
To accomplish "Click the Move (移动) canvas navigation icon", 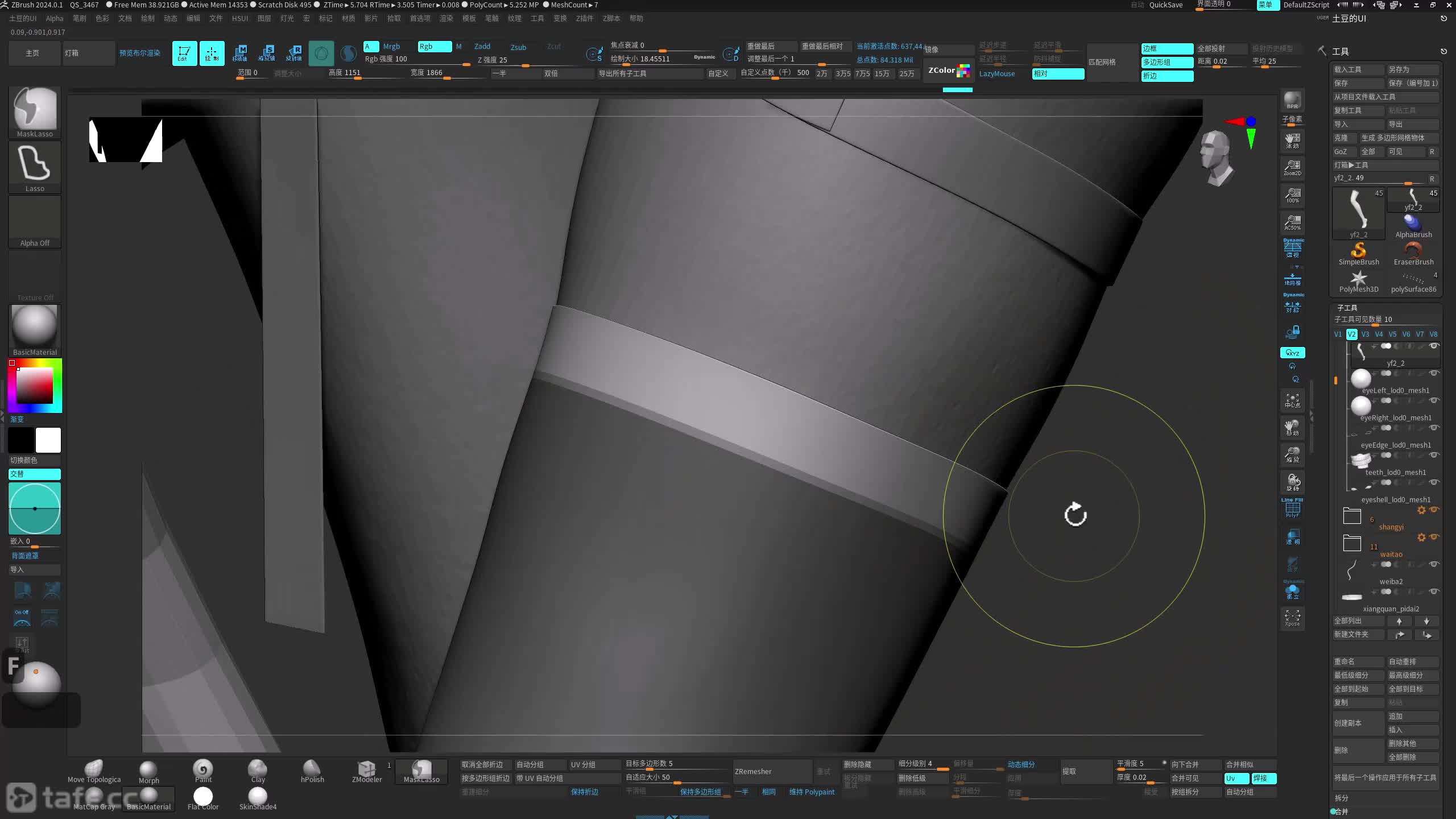I will tap(1292, 428).
